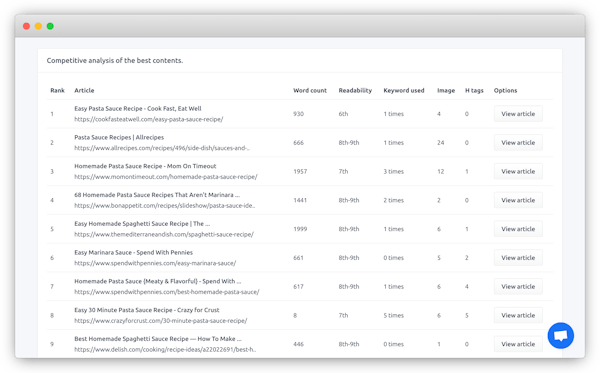View article for Crazy for Crust recipe
Screen dimensions: 600x373
coord(518,315)
